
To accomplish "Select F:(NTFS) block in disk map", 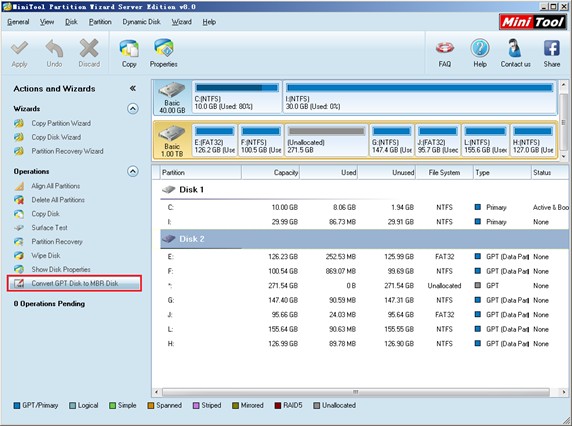I will (261, 140).
